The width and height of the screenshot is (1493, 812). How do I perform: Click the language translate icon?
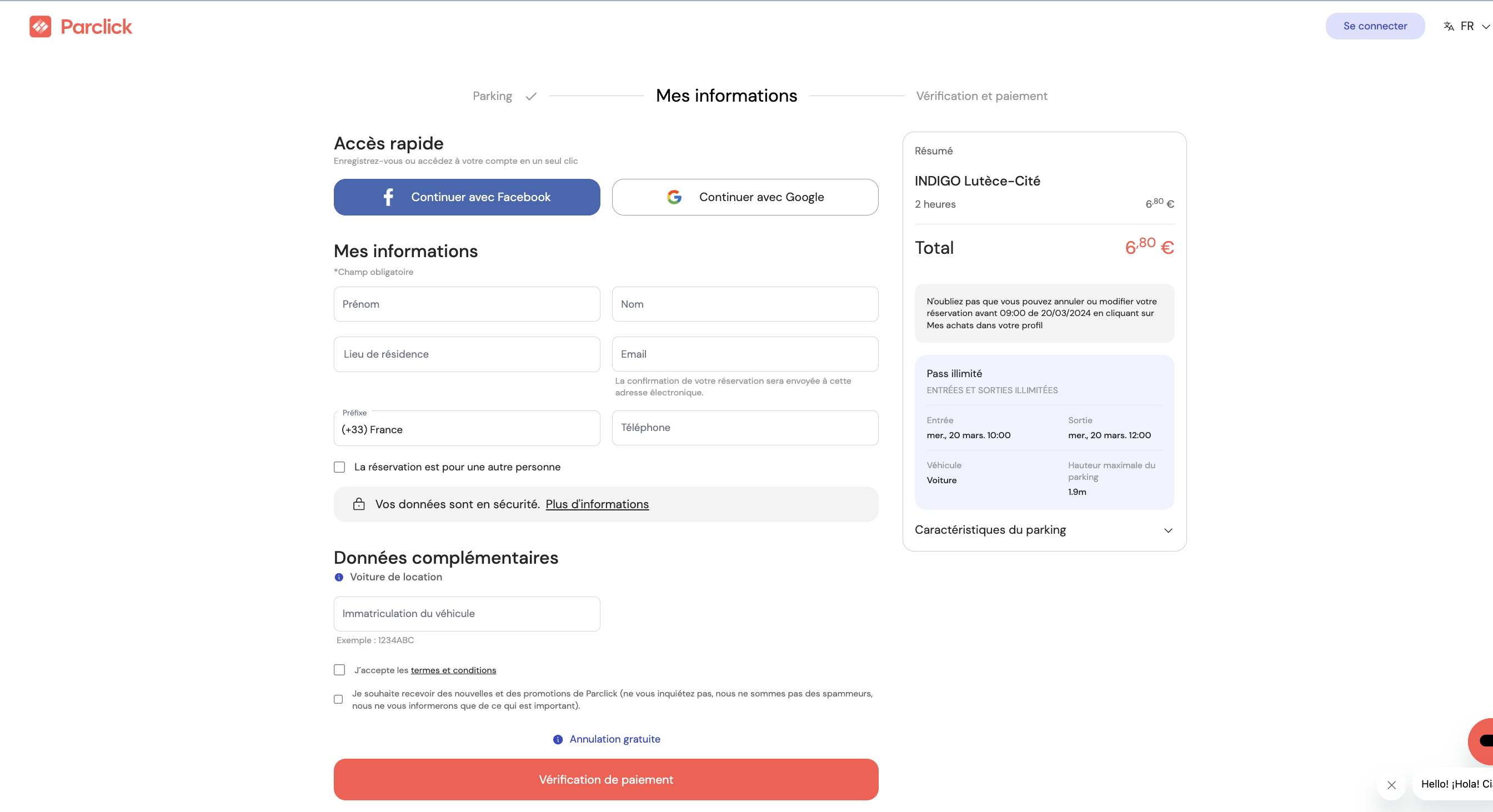(x=1449, y=26)
